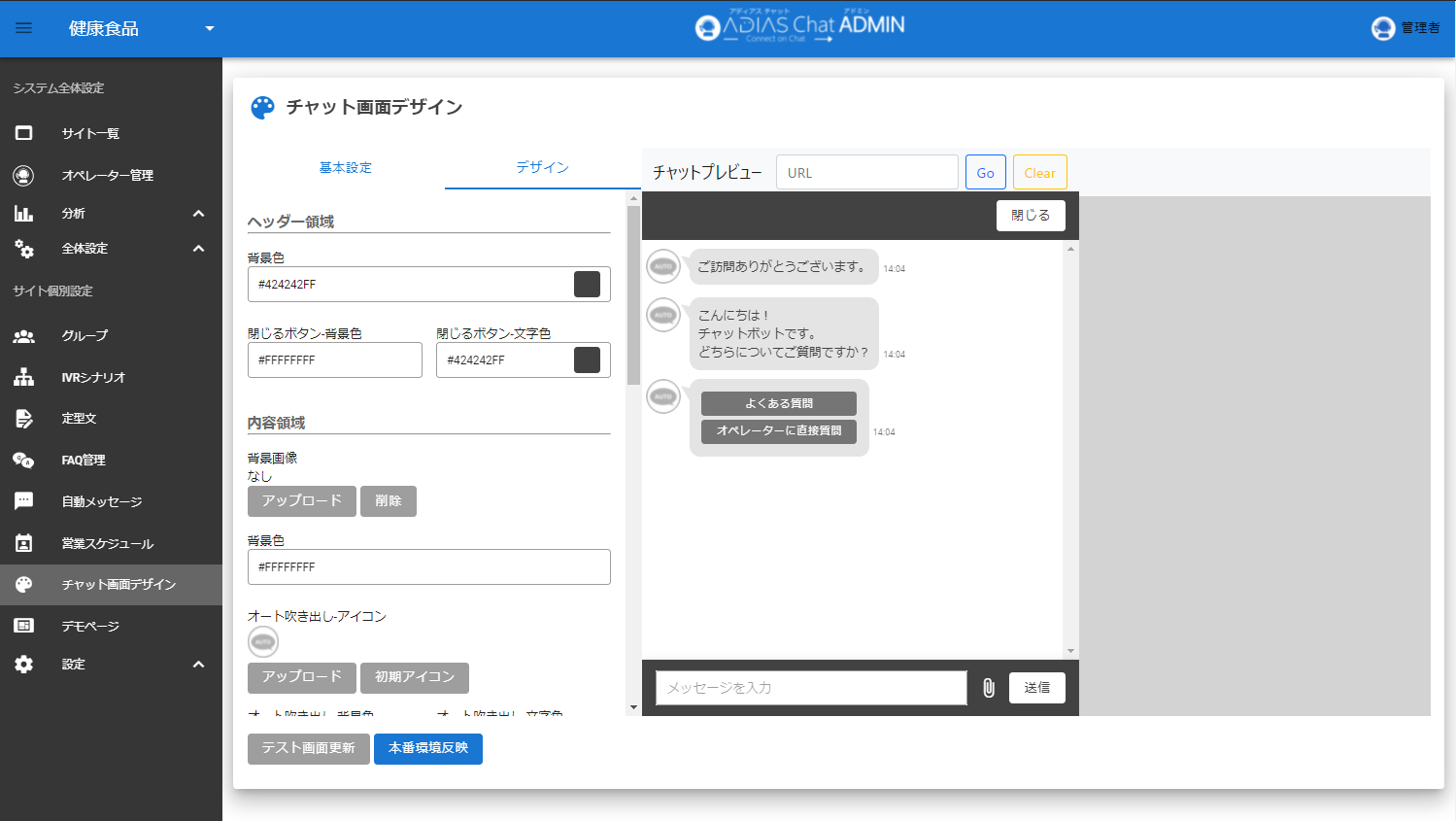The image size is (1456, 821).
Task: Click the 本番環境反映 button
Action: pos(428,748)
